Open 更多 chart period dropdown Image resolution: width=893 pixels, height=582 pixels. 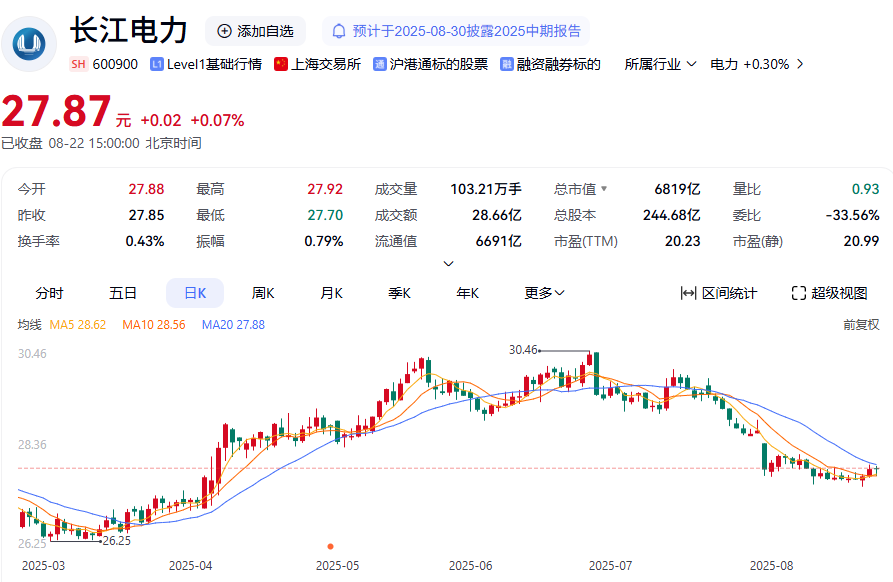coord(544,293)
